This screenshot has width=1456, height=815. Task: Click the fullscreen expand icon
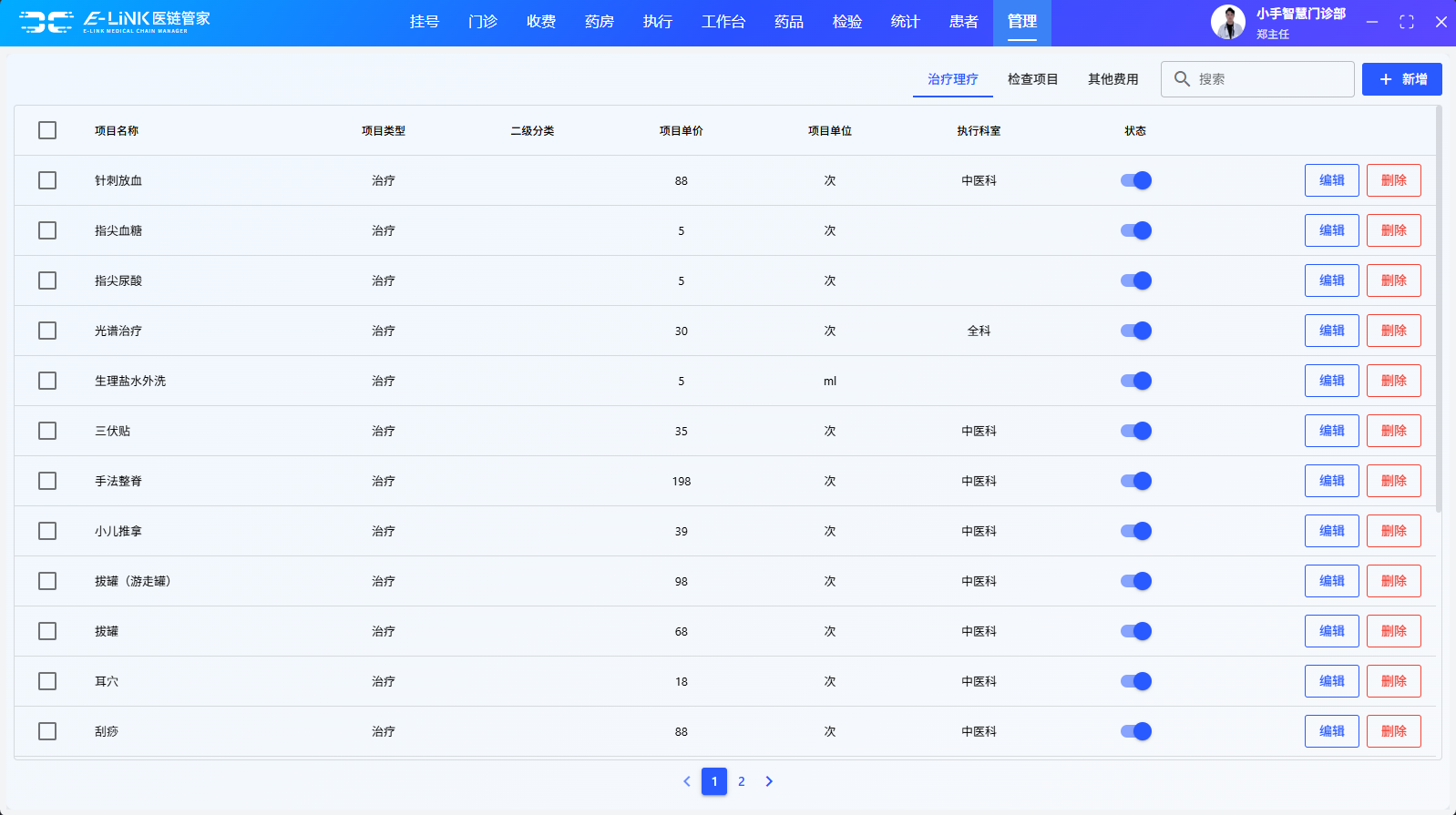1406,22
